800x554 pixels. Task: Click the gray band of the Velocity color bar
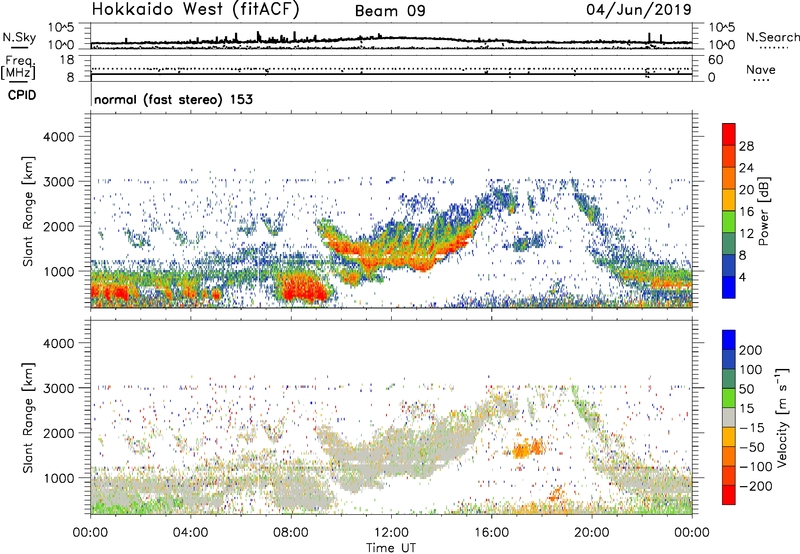(729, 417)
